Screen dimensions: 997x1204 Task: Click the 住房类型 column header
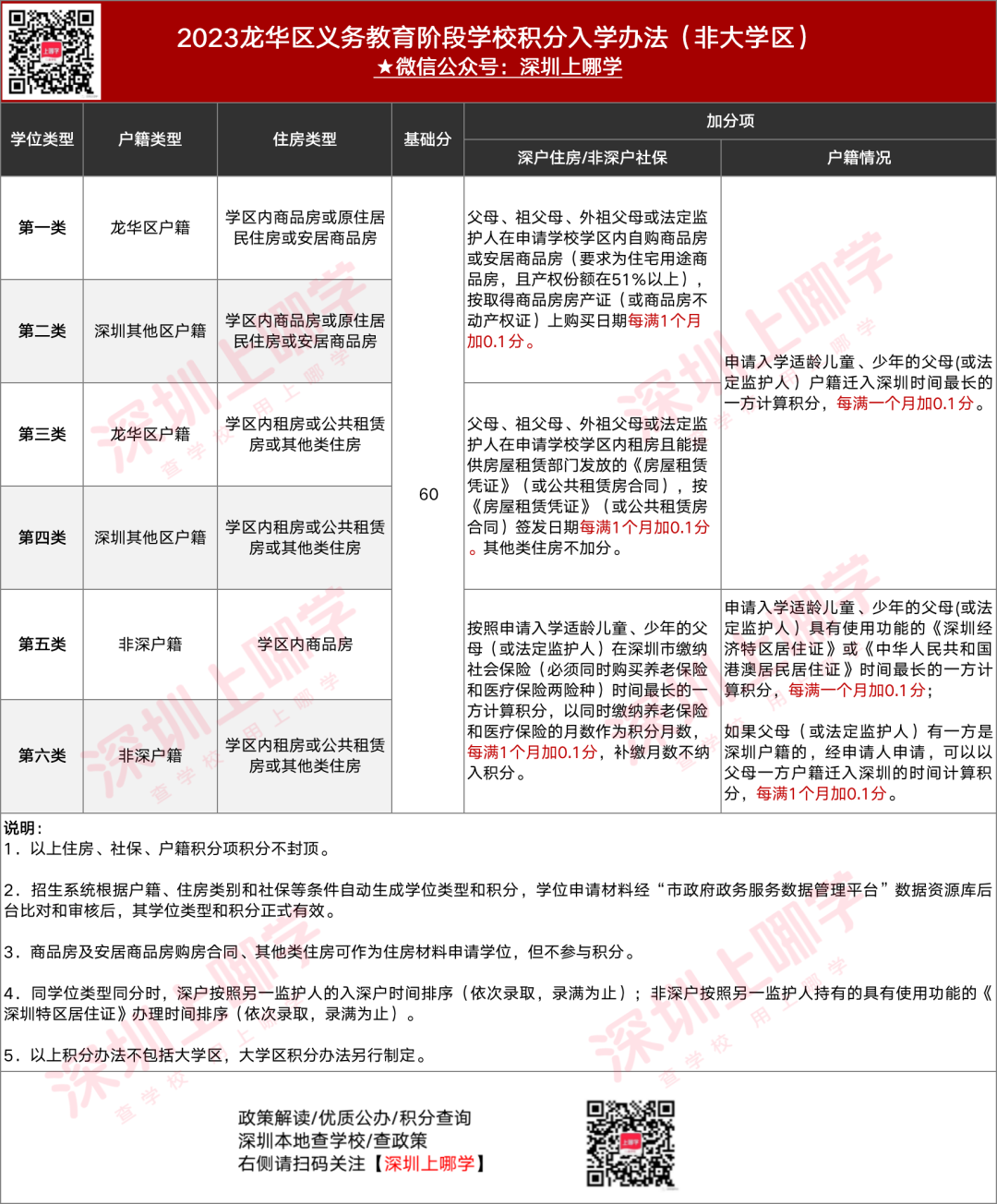pos(305,139)
